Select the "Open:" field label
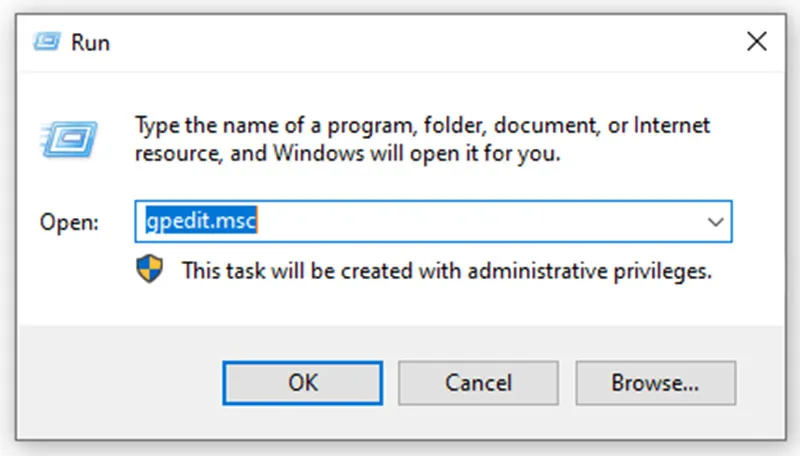The height and width of the screenshot is (456, 800). [x=69, y=222]
